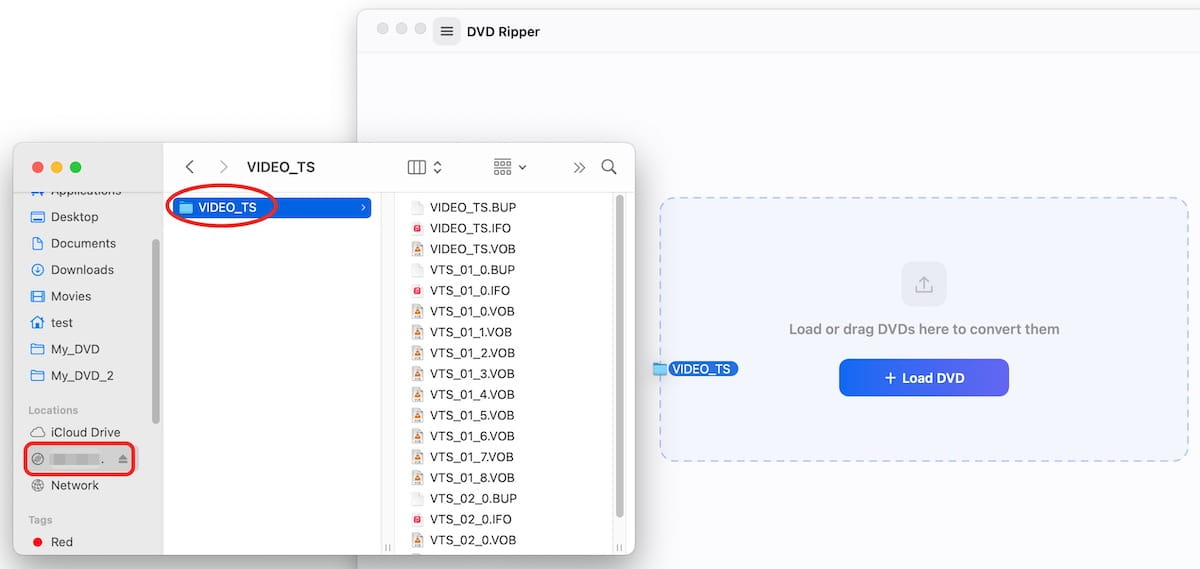Go back in Finder navigation
This screenshot has height=569, width=1200.
(x=190, y=167)
